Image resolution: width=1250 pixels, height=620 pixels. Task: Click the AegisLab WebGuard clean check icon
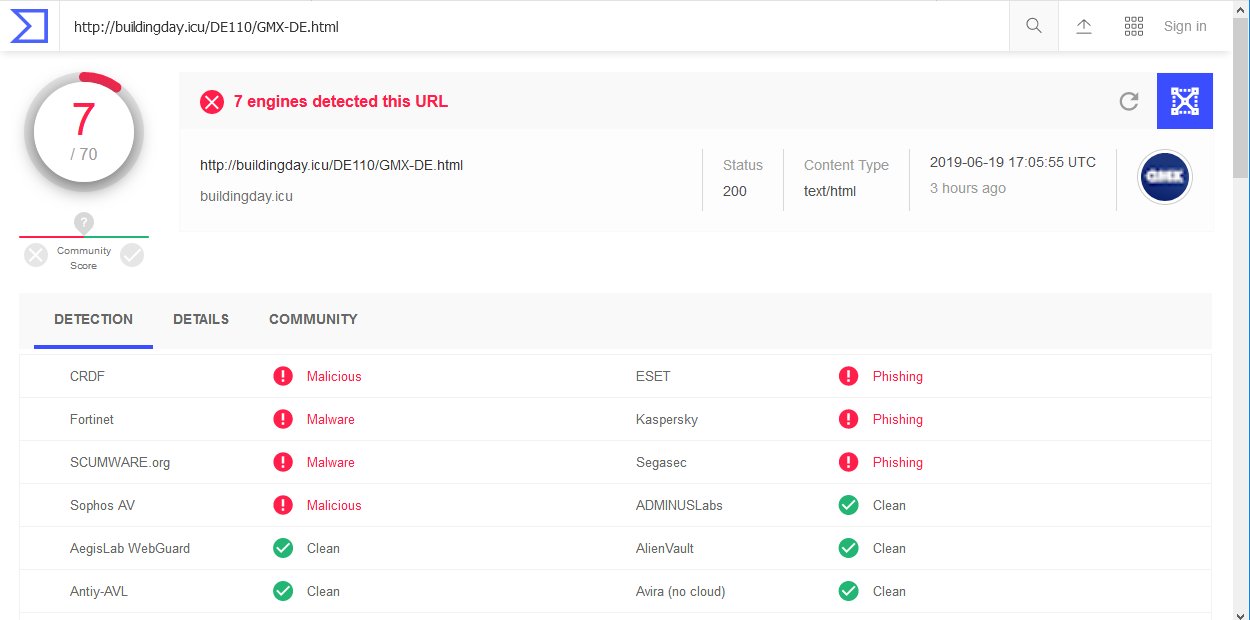pos(283,548)
